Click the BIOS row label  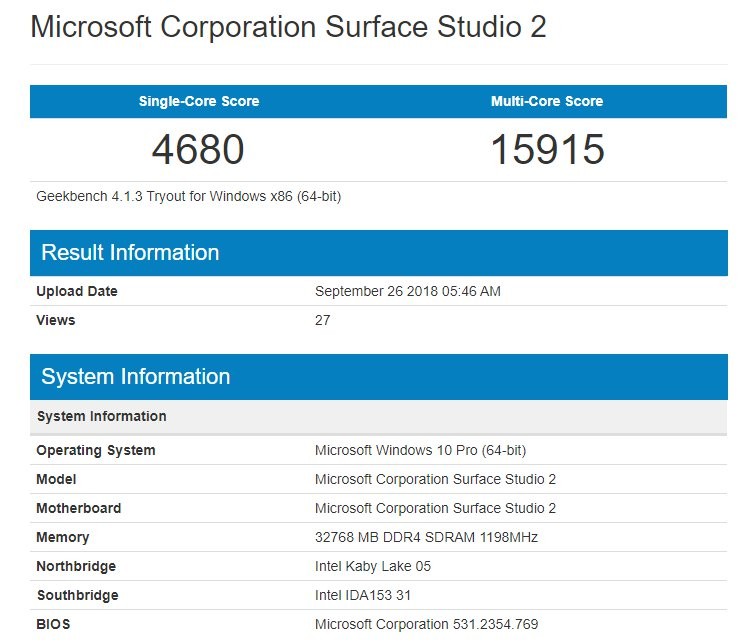pos(53,625)
